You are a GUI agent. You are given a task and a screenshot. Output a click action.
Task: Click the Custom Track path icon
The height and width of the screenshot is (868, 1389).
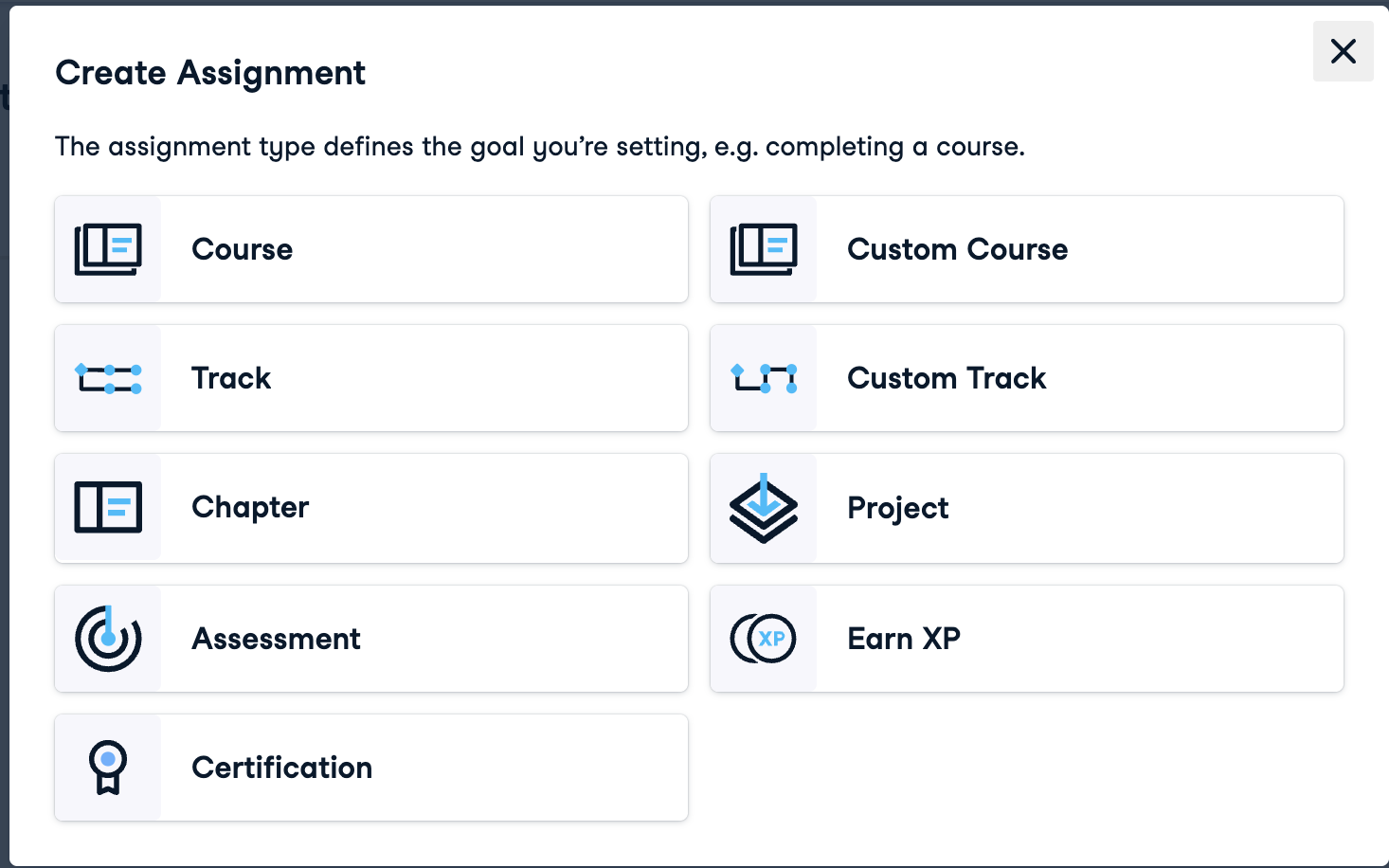click(764, 378)
